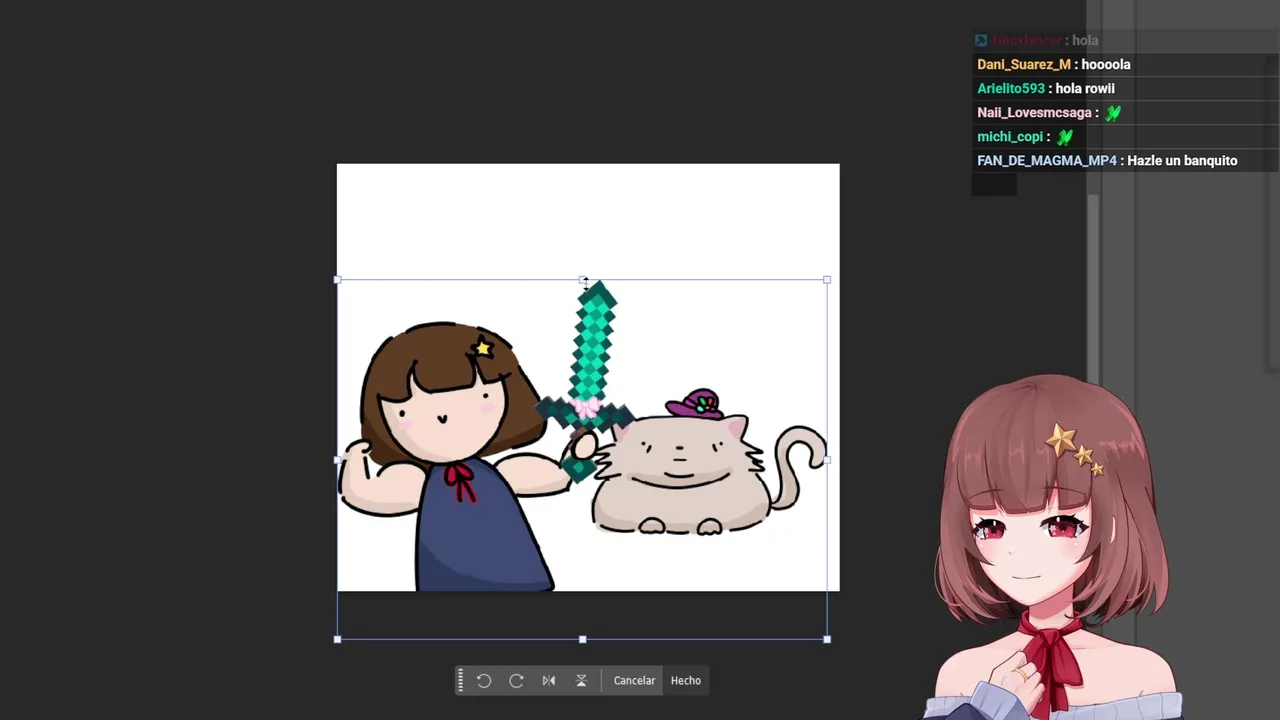Image resolution: width=1280 pixels, height=720 pixels.
Task: Click the message text 'hola rowii'
Action: 1085,88
